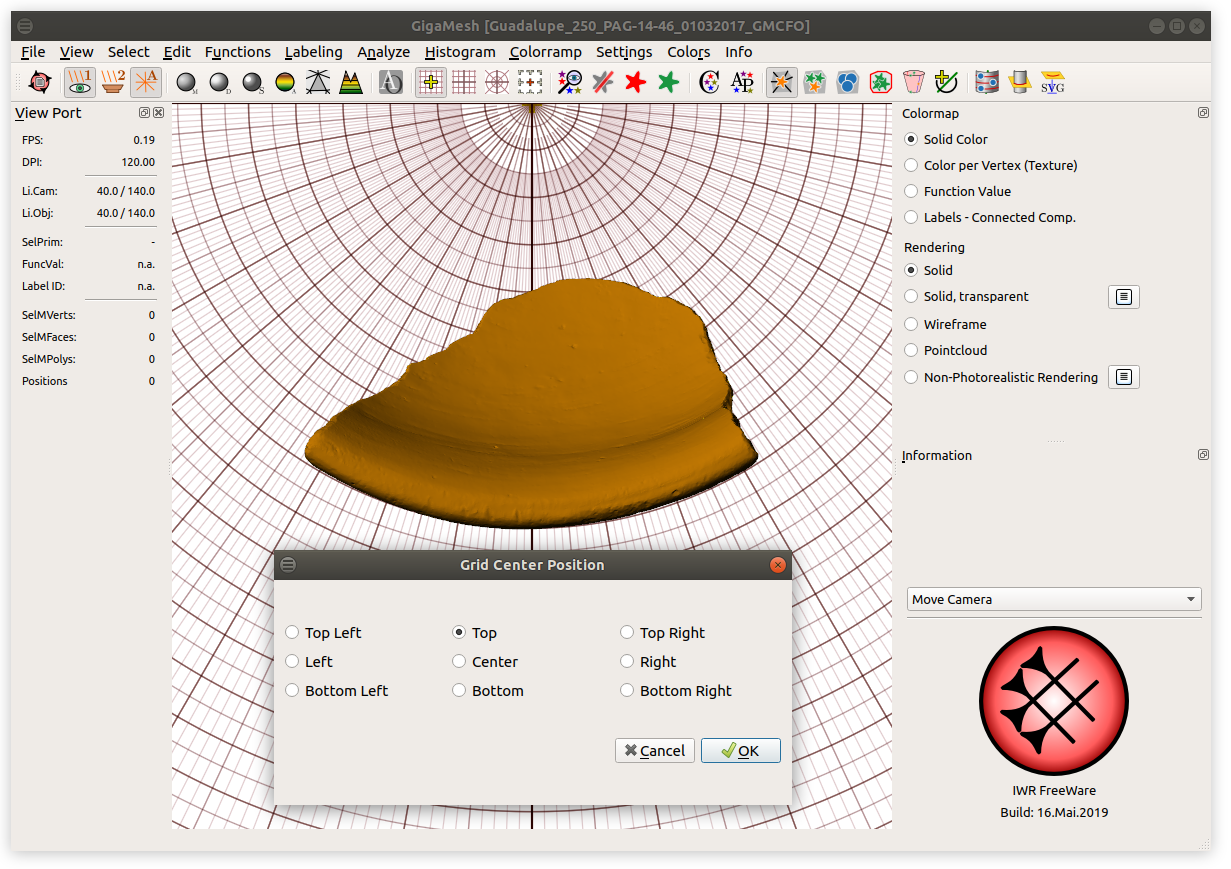This screenshot has width=1231, height=869.
Task: Click the gray star crossed by red line icon
Action: (x=603, y=82)
